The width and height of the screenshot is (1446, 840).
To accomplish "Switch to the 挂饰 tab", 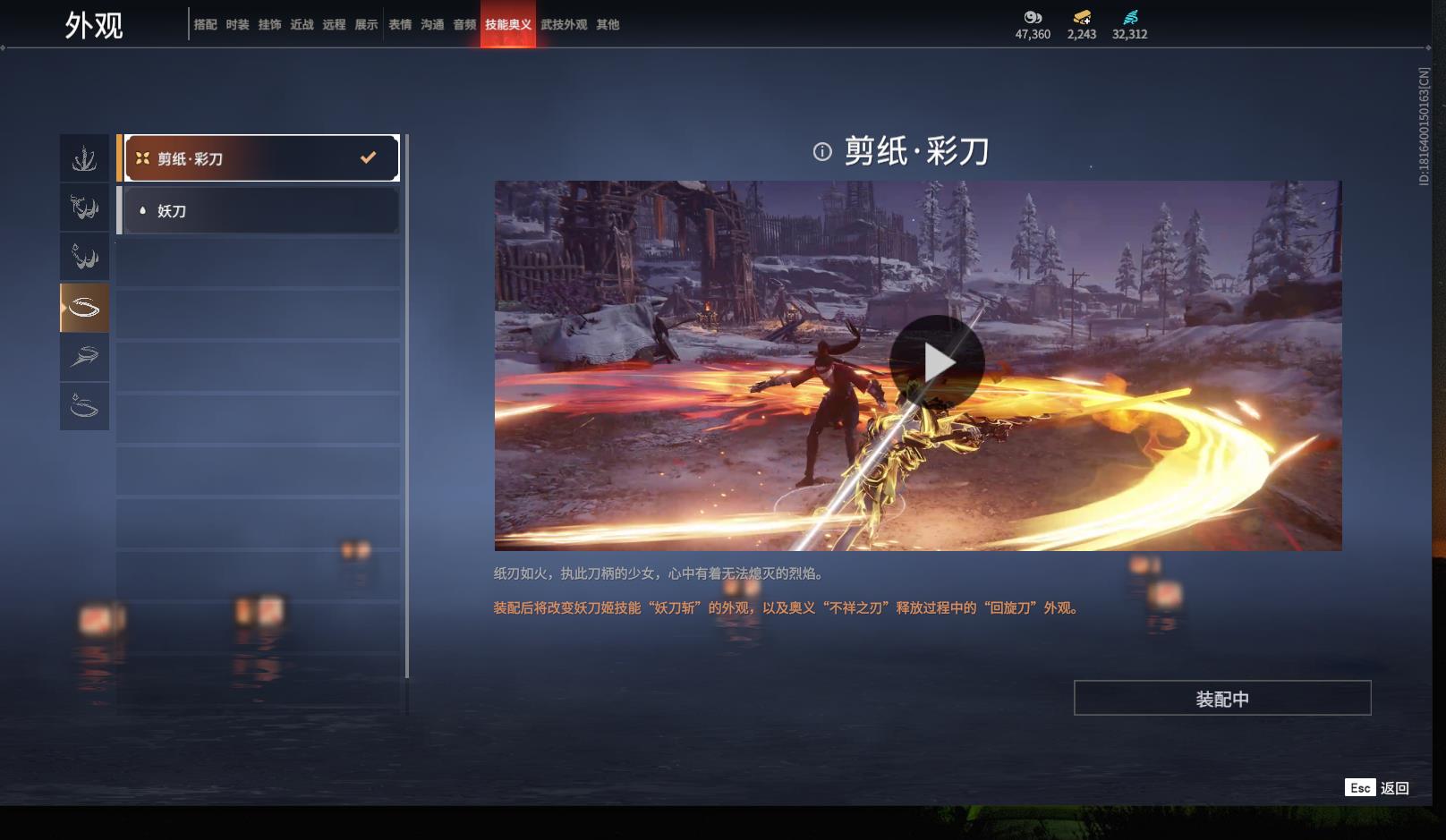I will tap(270, 24).
